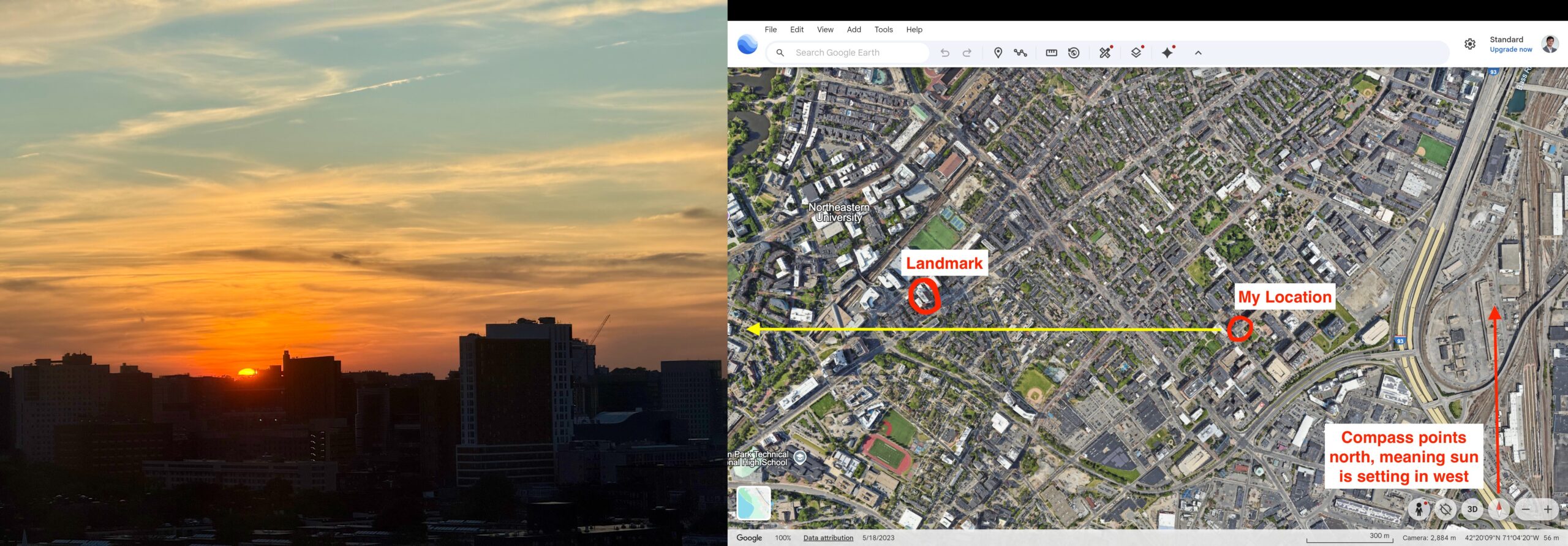Toggle the my-location tracking button

tap(1445, 509)
